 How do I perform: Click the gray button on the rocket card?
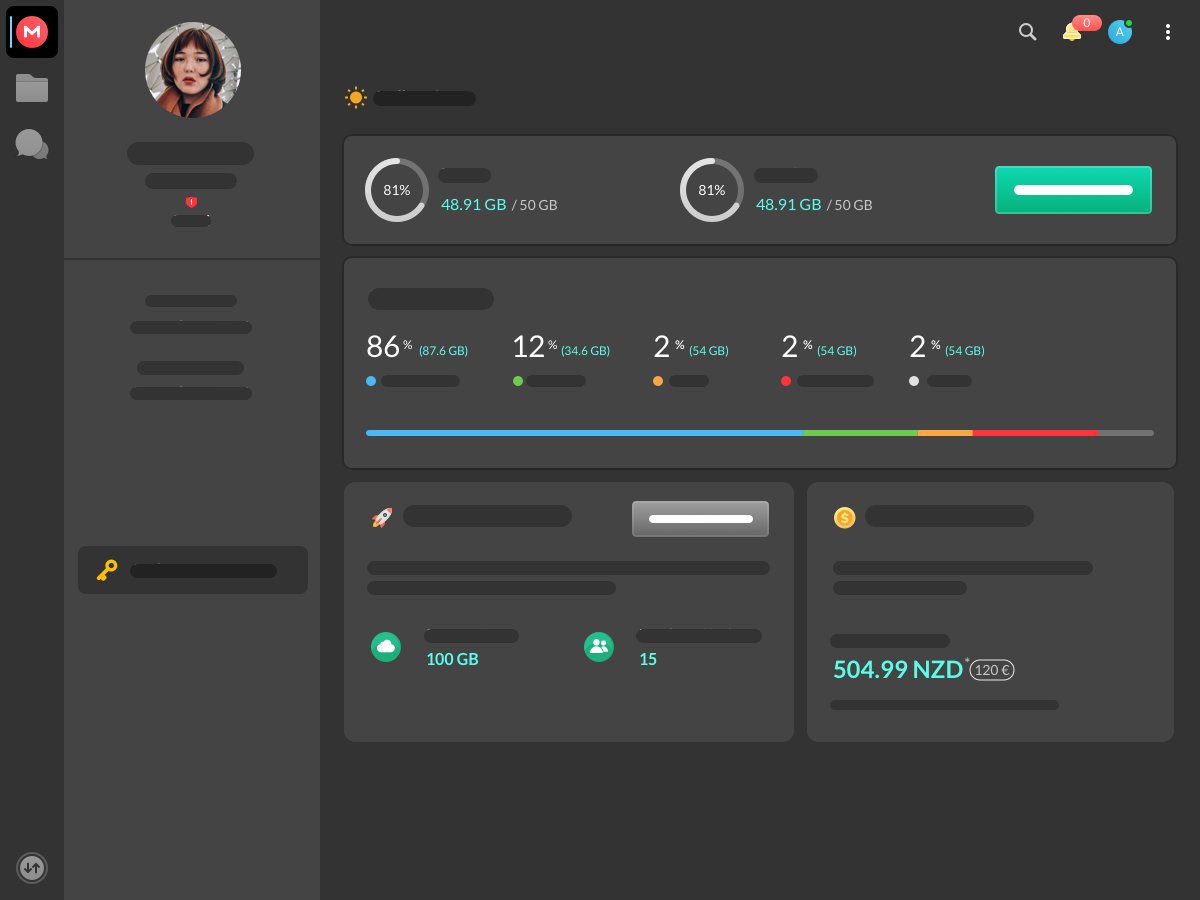pos(700,518)
